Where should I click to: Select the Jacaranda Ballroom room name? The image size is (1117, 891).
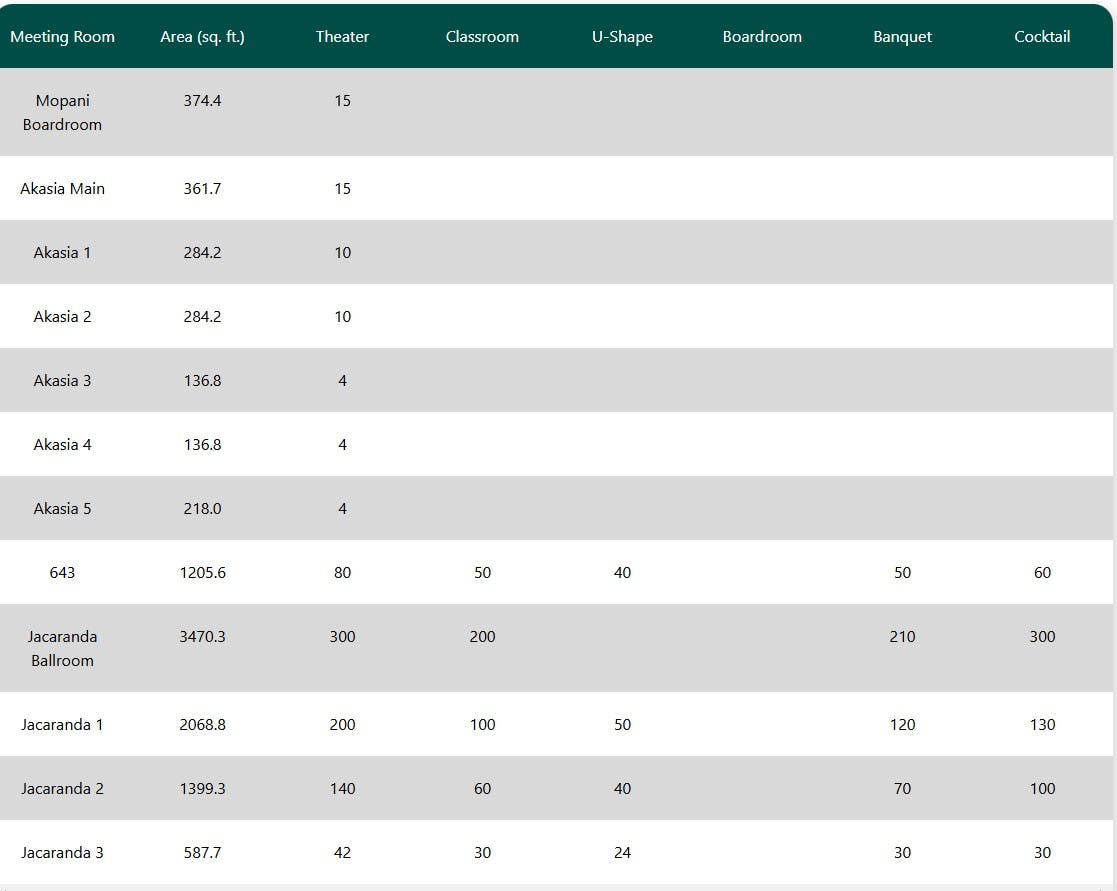(62, 648)
